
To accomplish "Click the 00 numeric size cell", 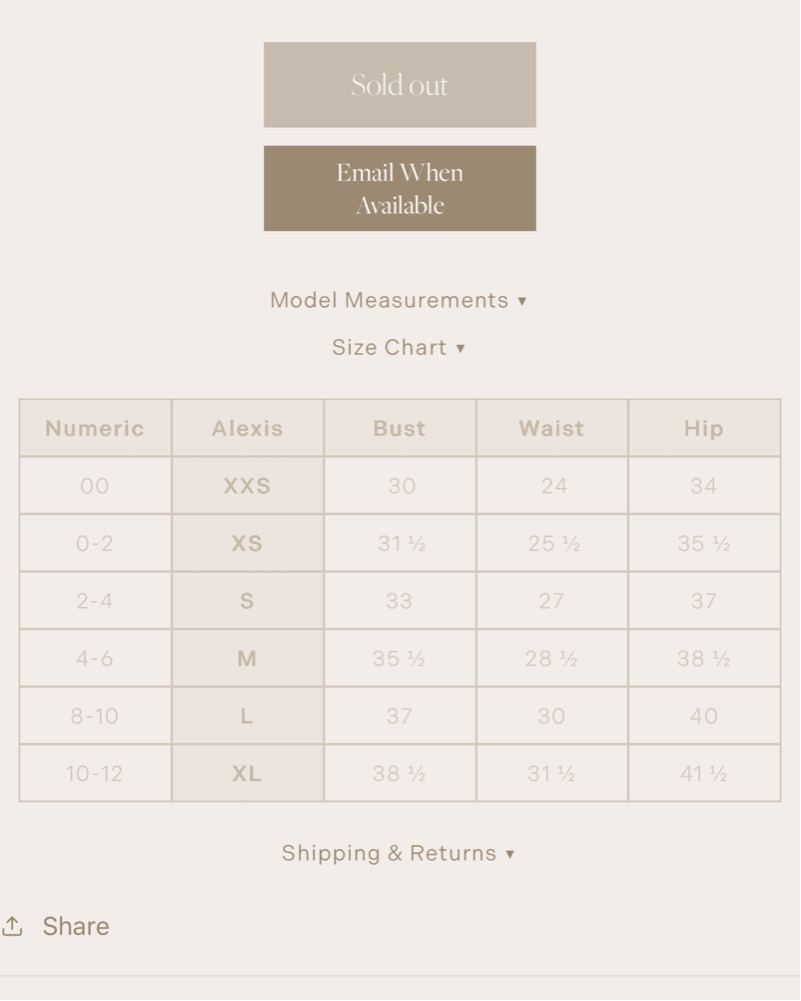I will (95, 486).
